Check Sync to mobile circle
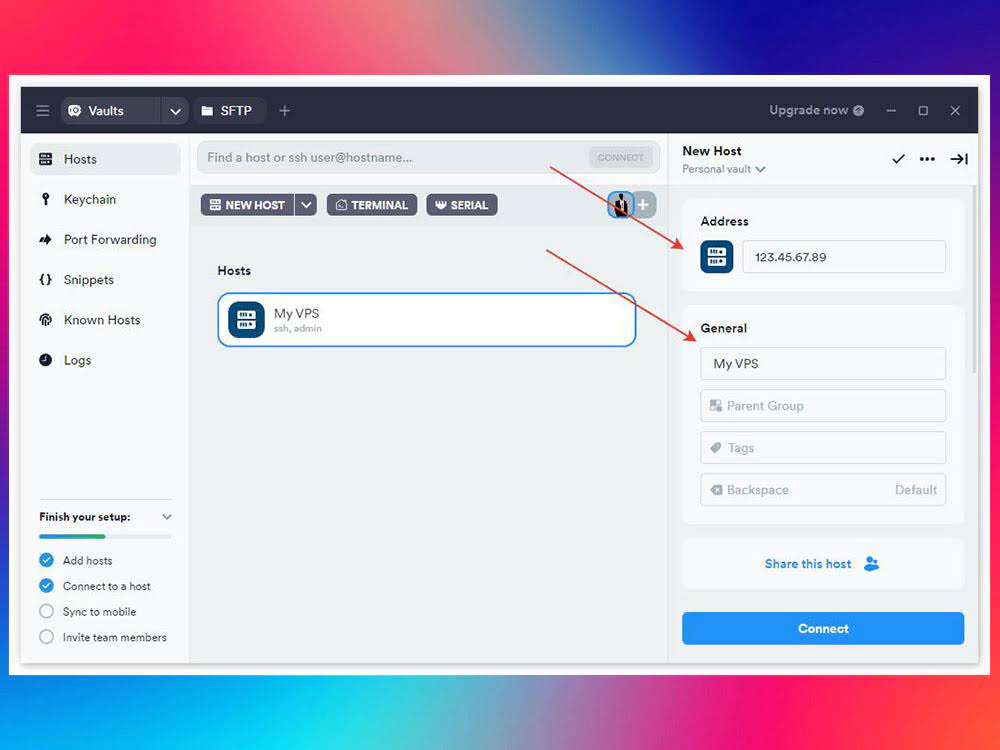 (46, 611)
